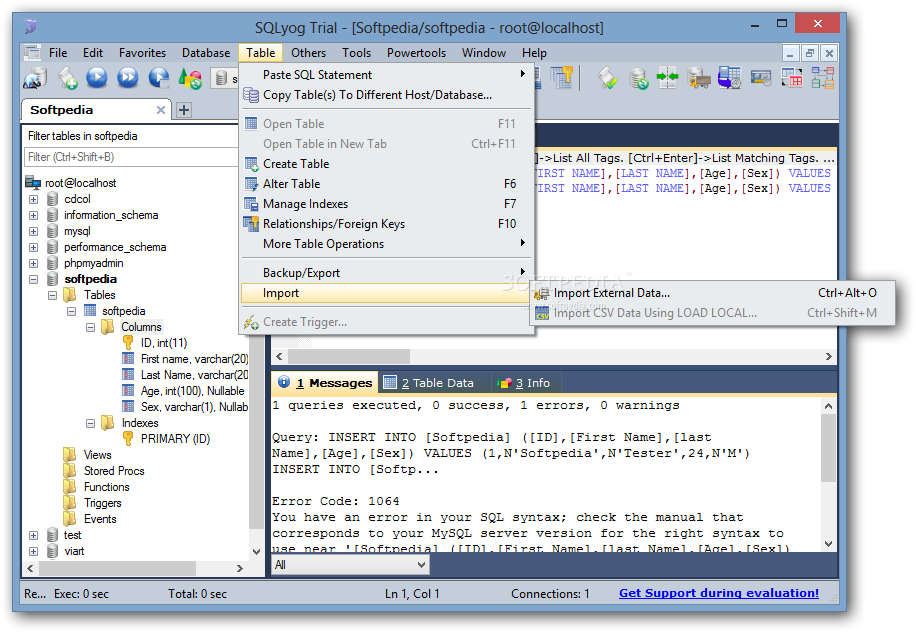Select Alter Table menu entry
The height and width of the screenshot is (632, 916).
point(387,183)
